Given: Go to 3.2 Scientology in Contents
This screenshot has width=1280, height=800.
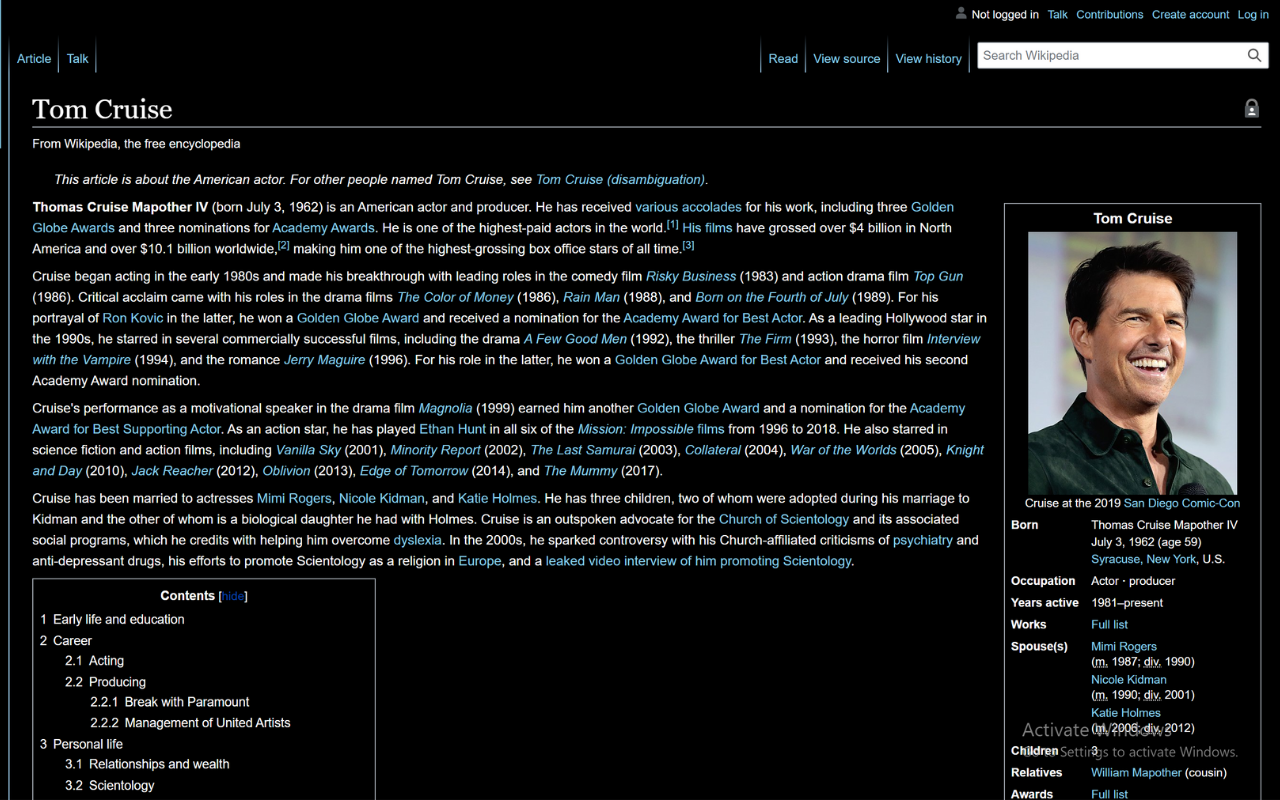Looking at the screenshot, I should [x=110, y=786].
